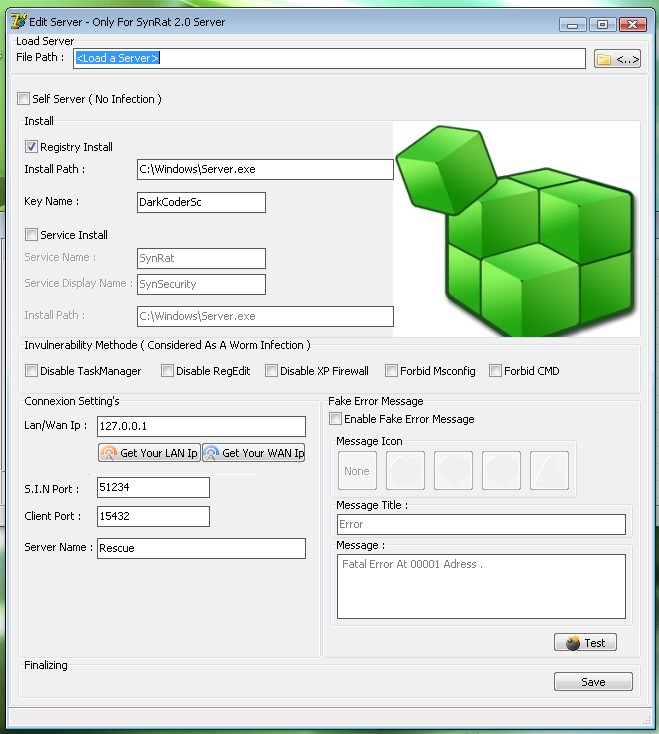The height and width of the screenshot is (734, 659).
Task: Click the Message text area with Fatal Error
Action: tap(481, 587)
